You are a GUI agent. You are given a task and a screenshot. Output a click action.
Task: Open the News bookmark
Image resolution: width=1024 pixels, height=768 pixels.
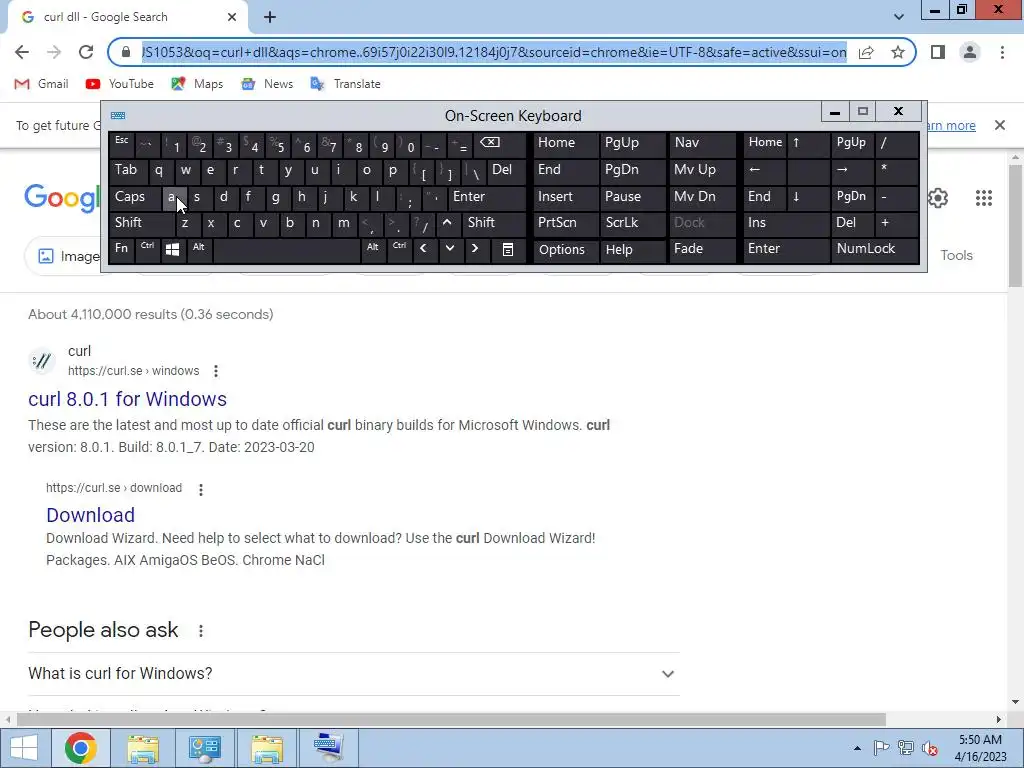coord(266,84)
